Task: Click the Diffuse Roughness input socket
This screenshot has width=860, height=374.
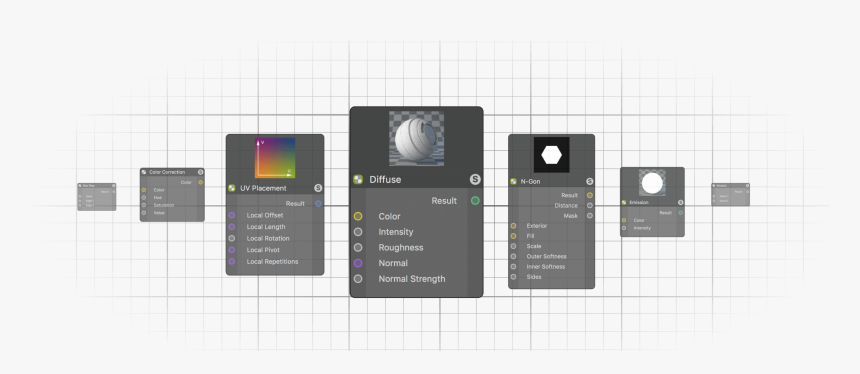Action: tap(358, 247)
